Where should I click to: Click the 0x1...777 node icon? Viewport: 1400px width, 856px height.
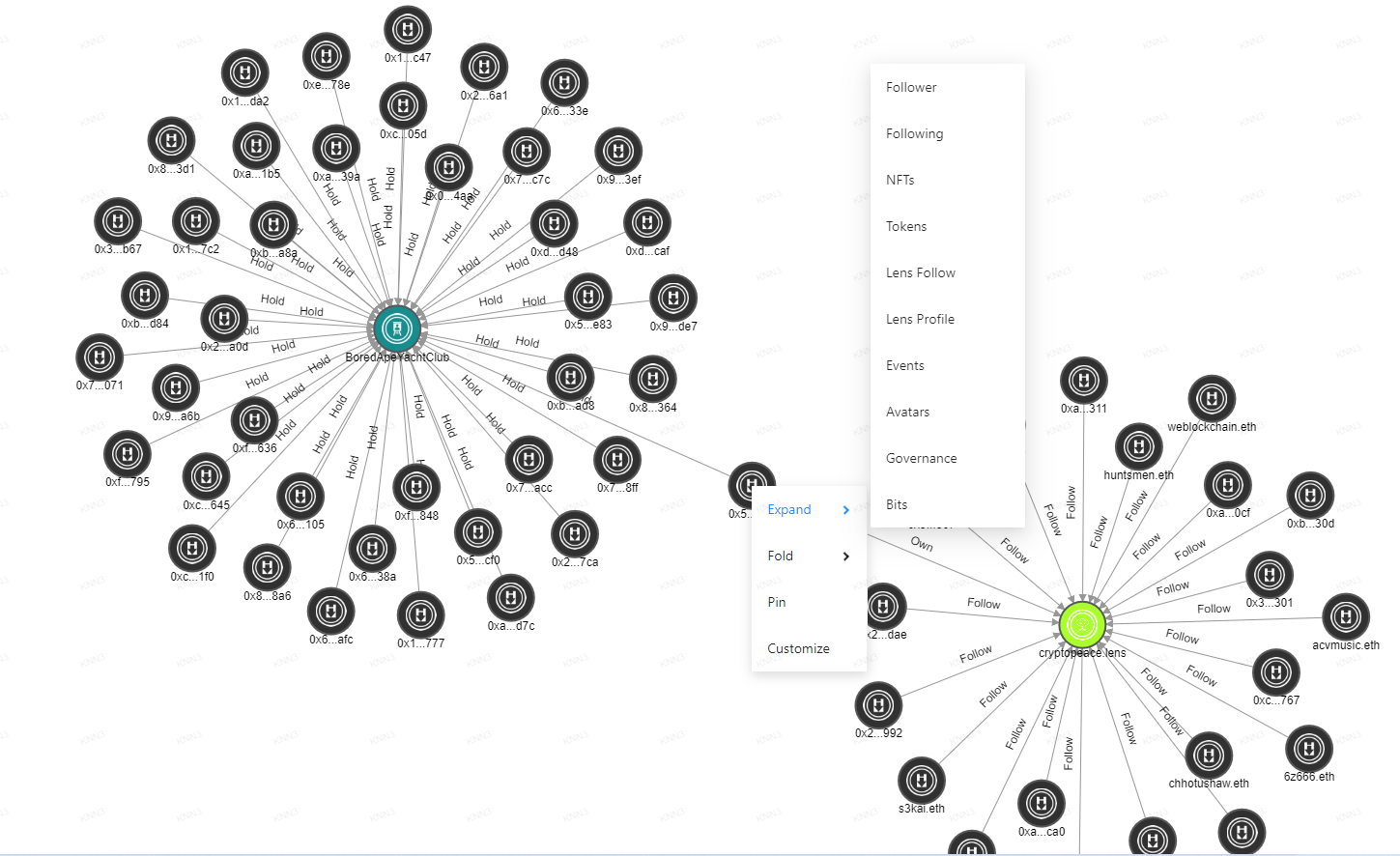tap(420, 615)
